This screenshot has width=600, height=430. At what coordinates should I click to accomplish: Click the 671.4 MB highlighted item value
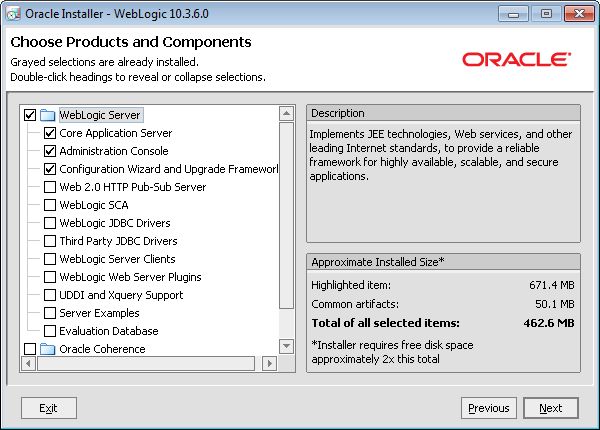pos(552,285)
